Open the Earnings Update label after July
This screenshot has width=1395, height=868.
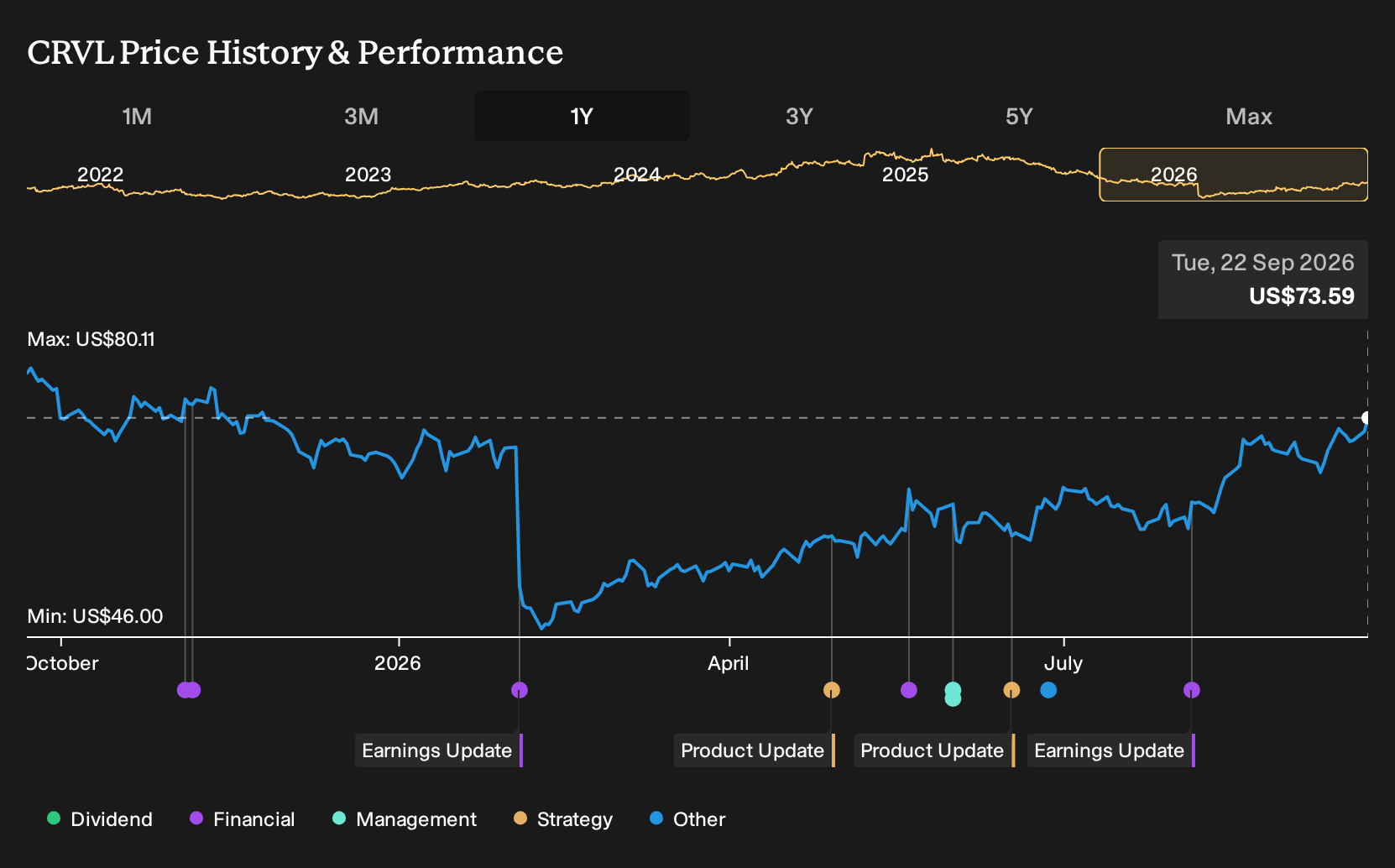(1111, 750)
